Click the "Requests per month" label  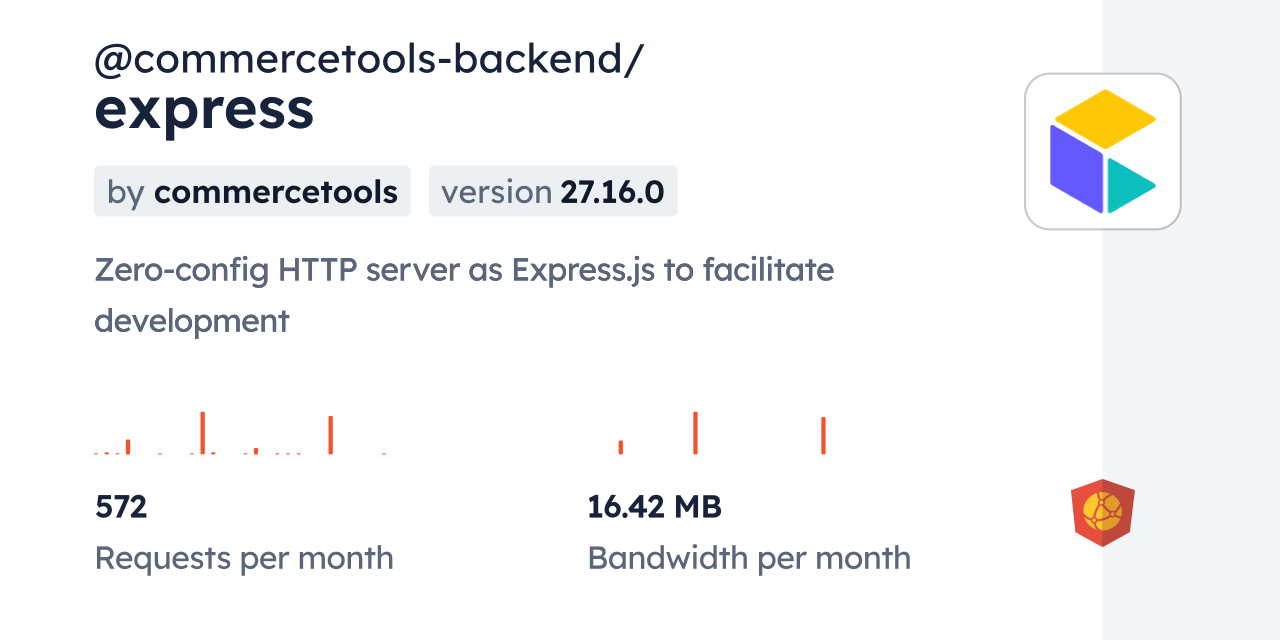pyautogui.click(x=244, y=558)
